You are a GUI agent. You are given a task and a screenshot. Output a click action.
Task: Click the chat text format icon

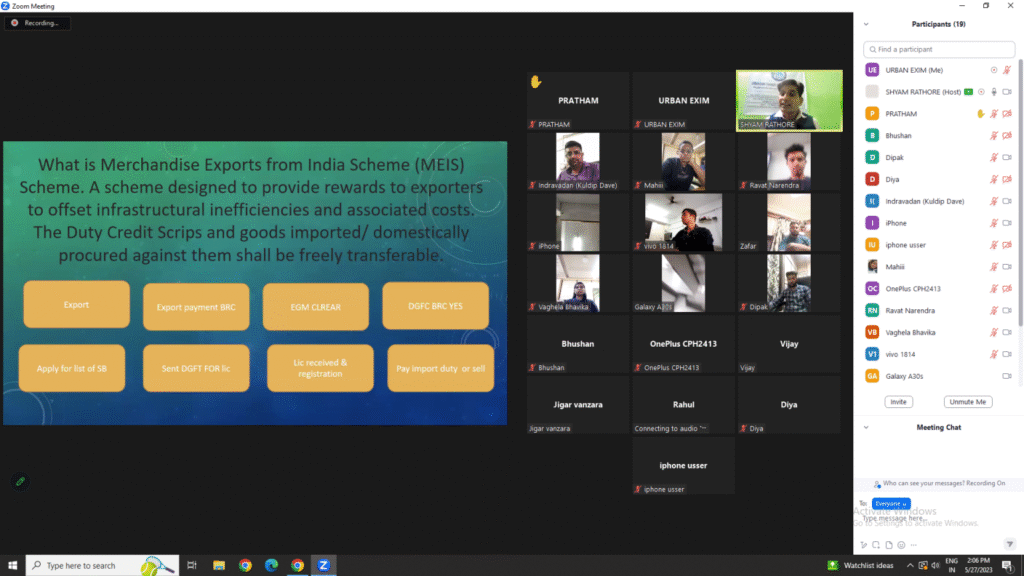tap(863, 545)
